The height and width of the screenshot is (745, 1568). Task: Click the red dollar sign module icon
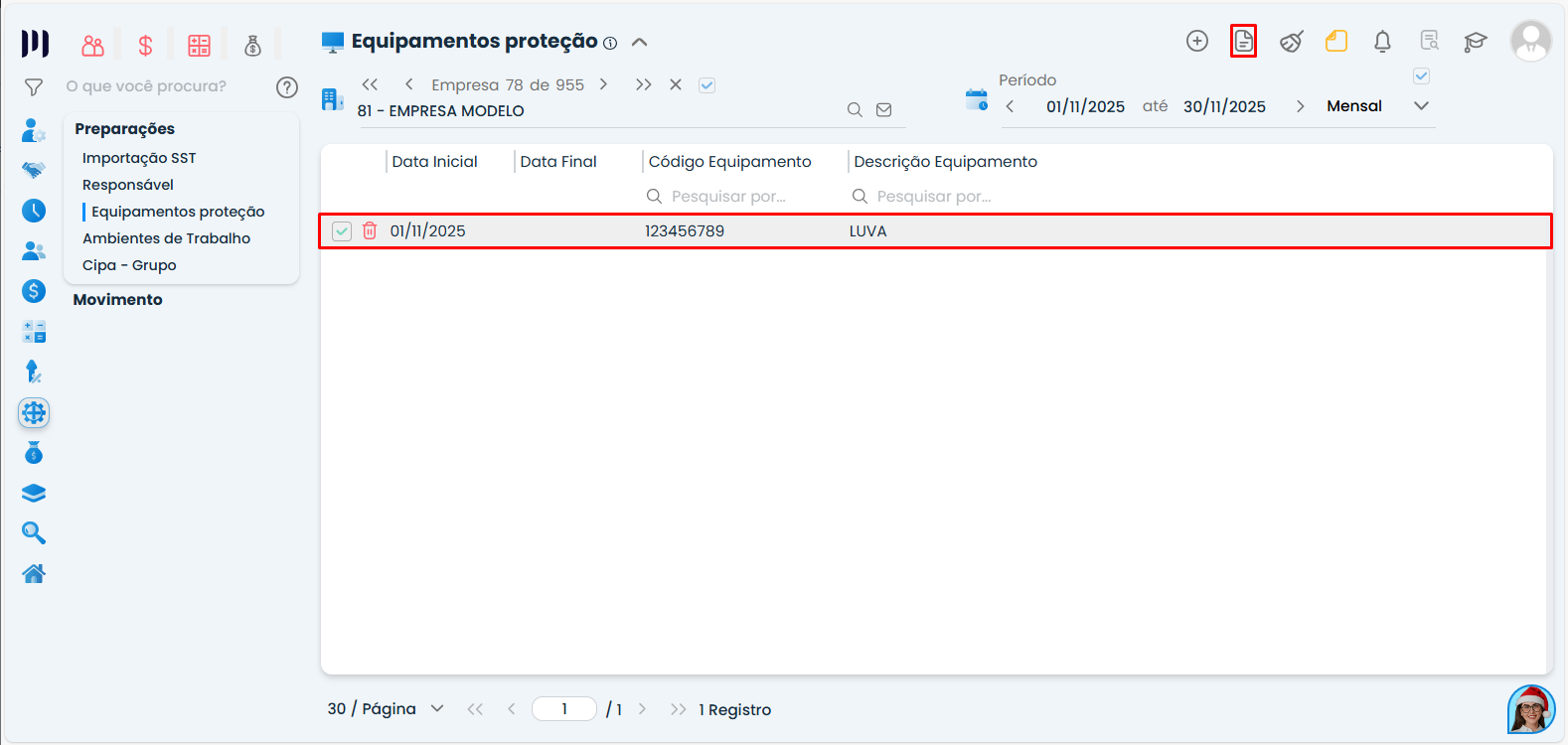pyautogui.click(x=145, y=45)
